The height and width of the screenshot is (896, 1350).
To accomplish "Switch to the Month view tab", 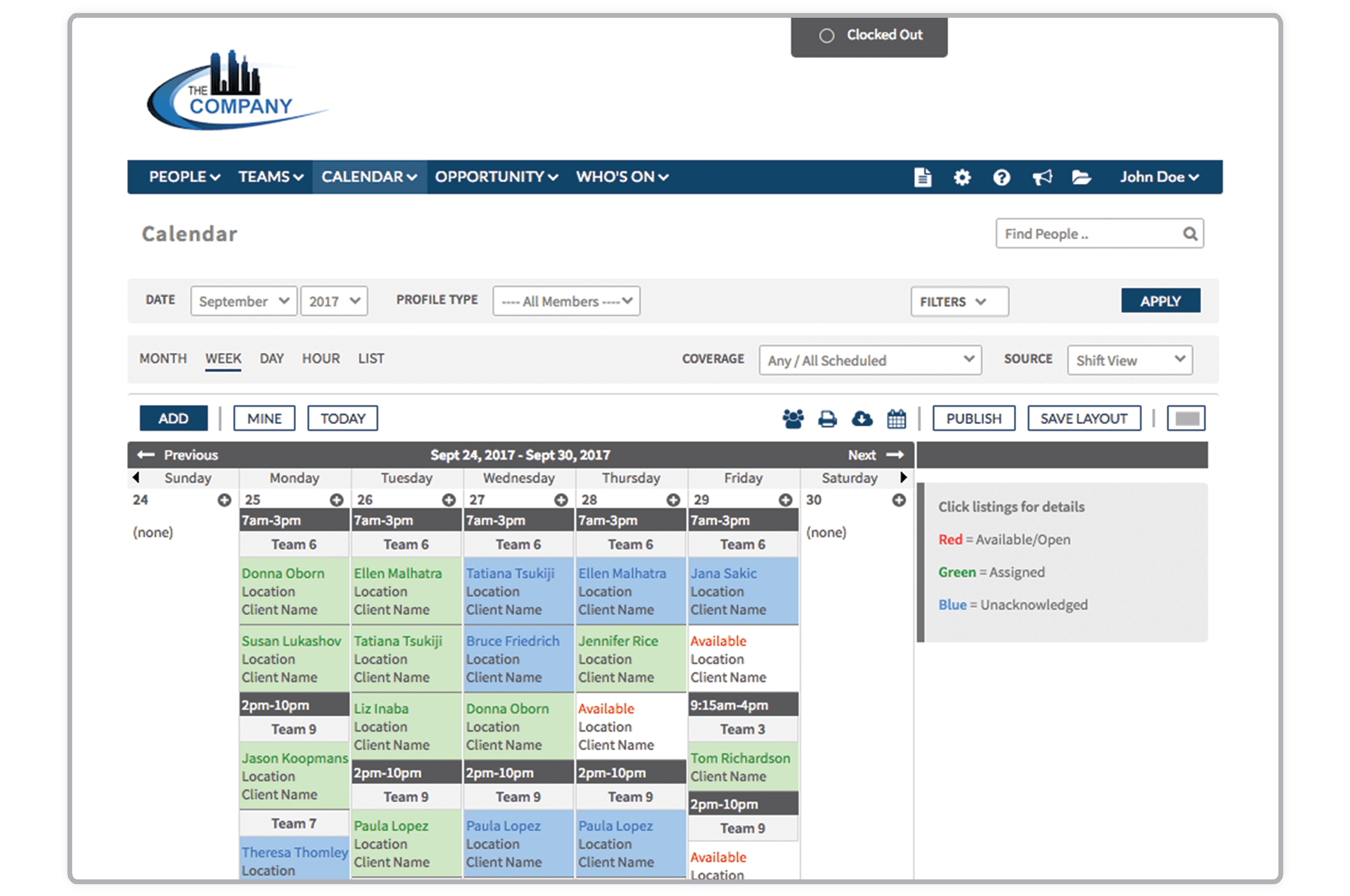I will coord(163,359).
